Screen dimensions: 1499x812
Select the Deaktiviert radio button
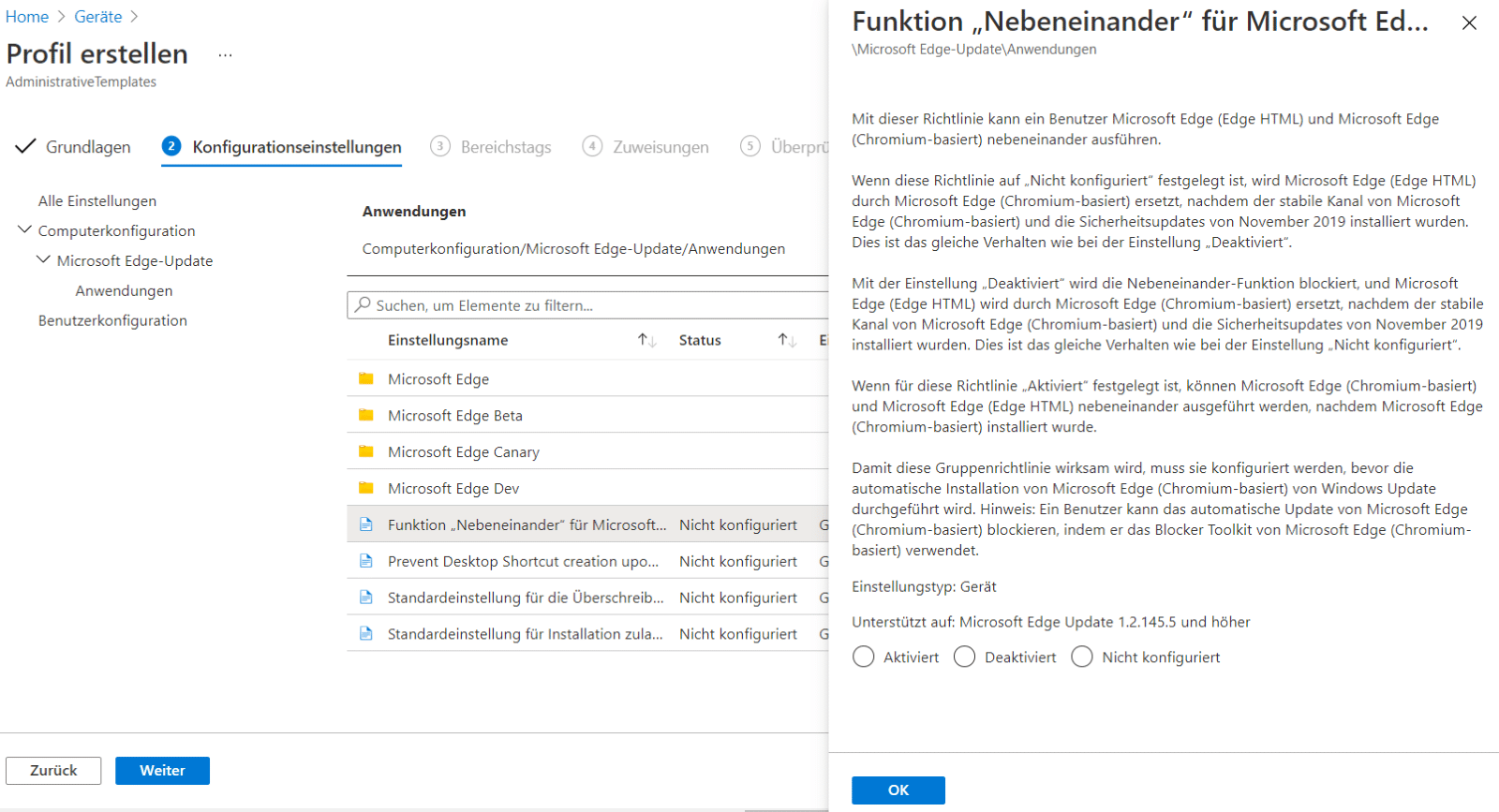tap(965, 657)
